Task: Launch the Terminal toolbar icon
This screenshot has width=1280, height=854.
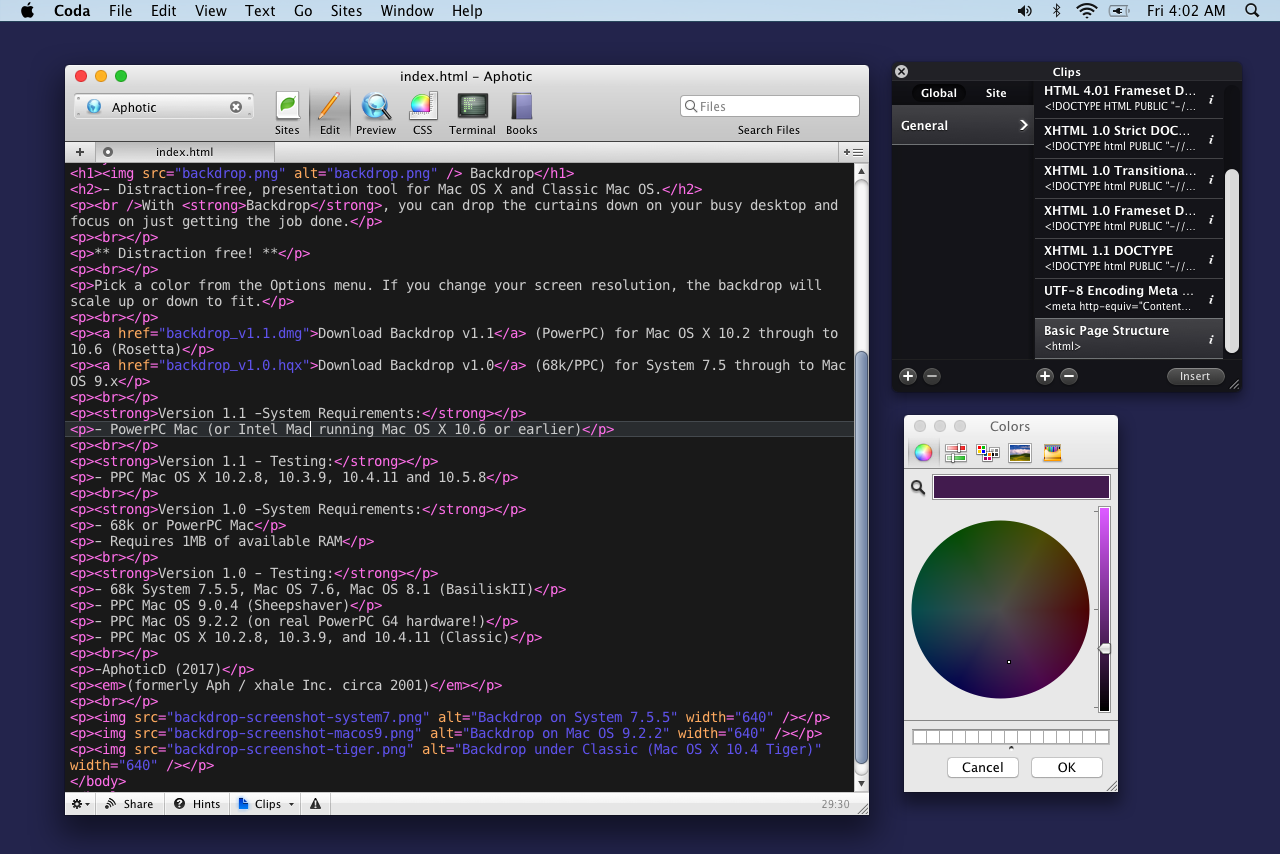Action: point(472,108)
